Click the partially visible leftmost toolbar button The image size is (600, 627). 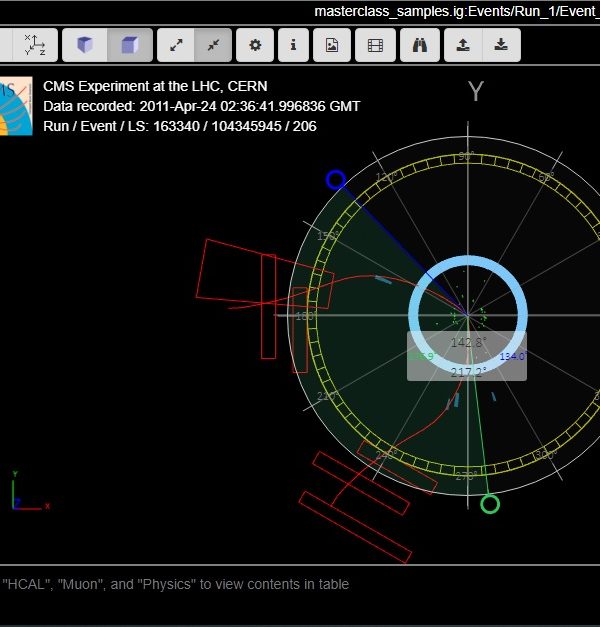(x=6, y=45)
